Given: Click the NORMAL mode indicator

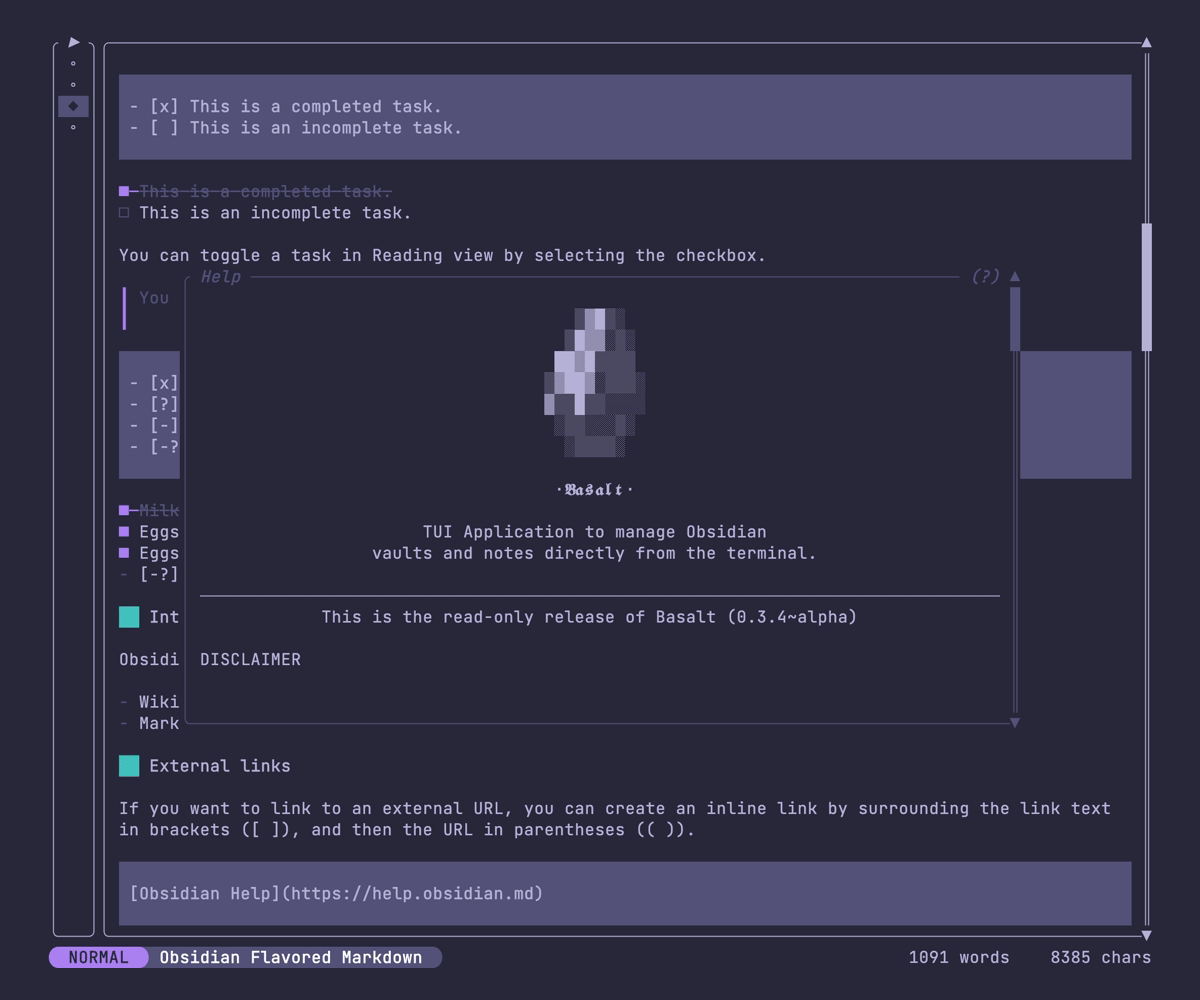Looking at the screenshot, I should [98, 958].
